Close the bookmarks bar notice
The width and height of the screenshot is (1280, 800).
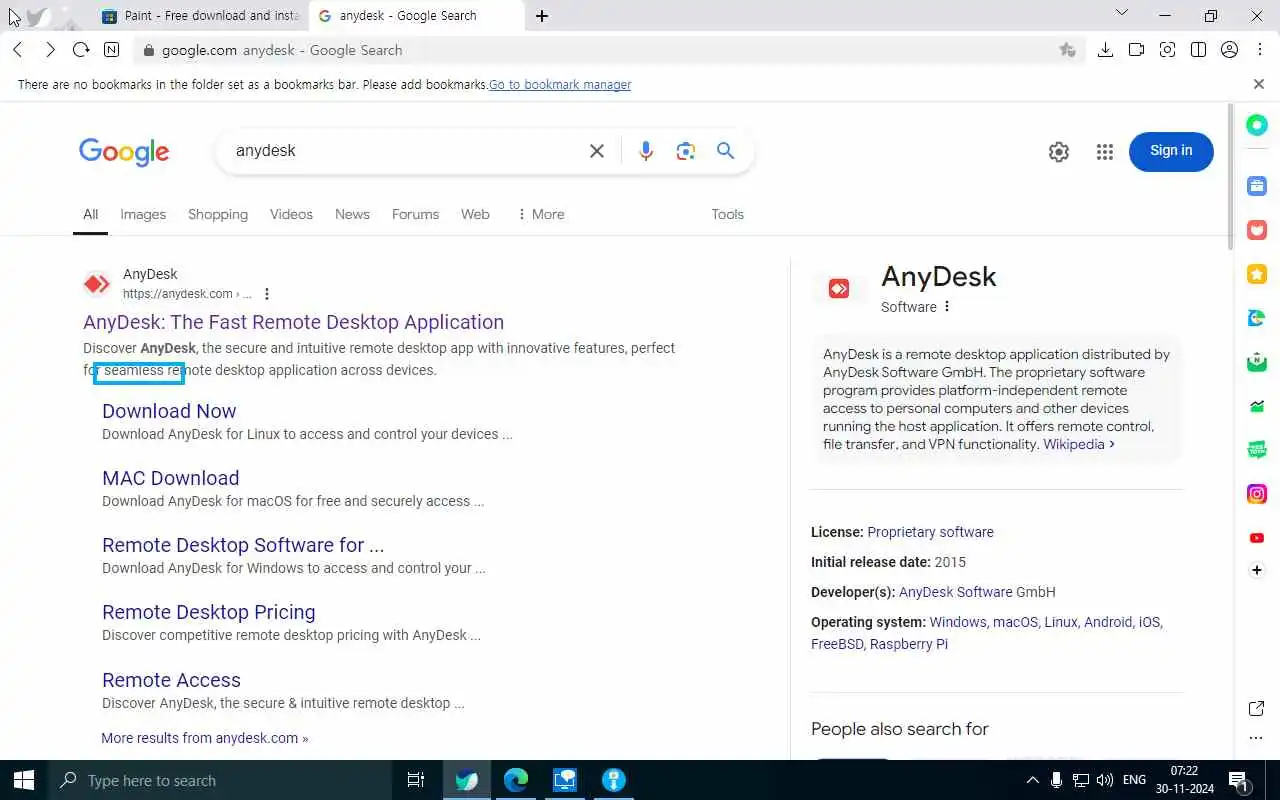pyautogui.click(x=1259, y=85)
